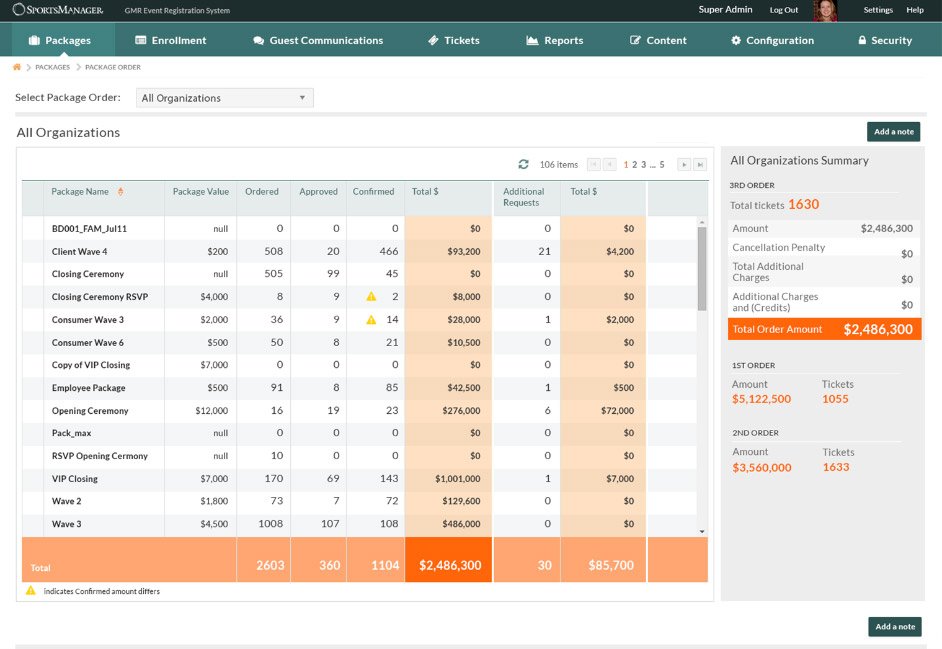Image resolution: width=942 pixels, height=649 pixels.
Task: Click the Log Out link
Action: click(783, 10)
